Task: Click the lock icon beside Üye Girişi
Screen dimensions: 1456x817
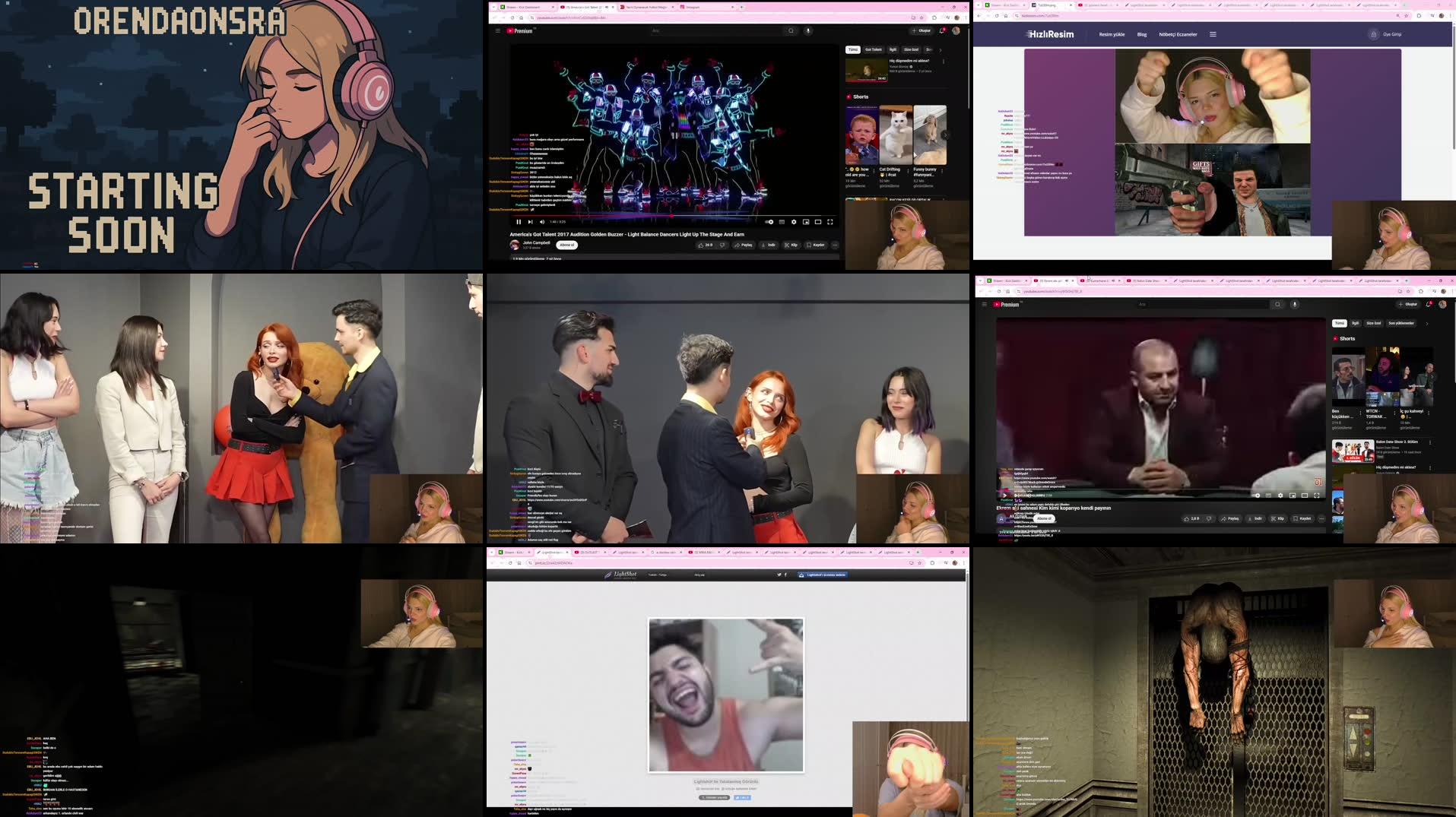Action: tap(1373, 34)
